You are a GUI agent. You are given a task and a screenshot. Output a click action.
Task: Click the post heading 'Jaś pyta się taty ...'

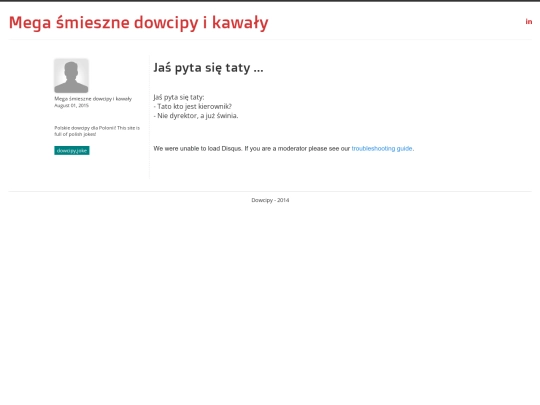[x=208, y=68]
